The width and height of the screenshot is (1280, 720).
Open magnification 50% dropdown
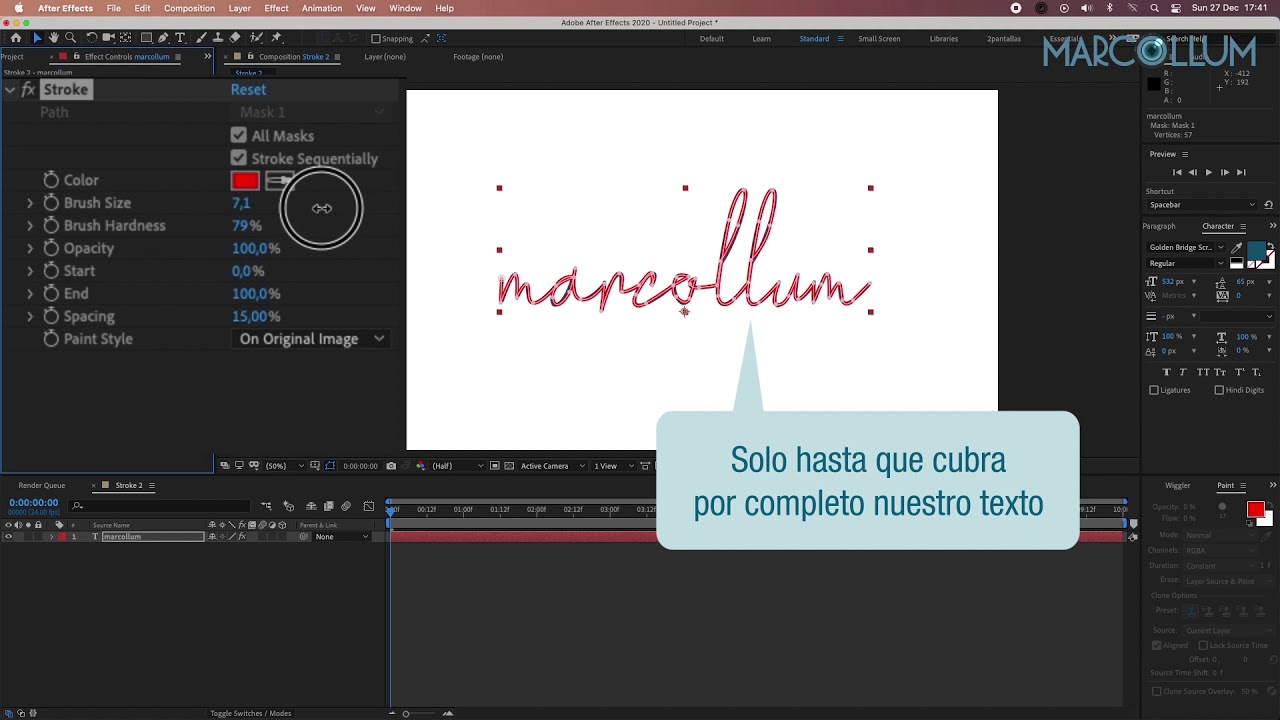click(x=284, y=466)
